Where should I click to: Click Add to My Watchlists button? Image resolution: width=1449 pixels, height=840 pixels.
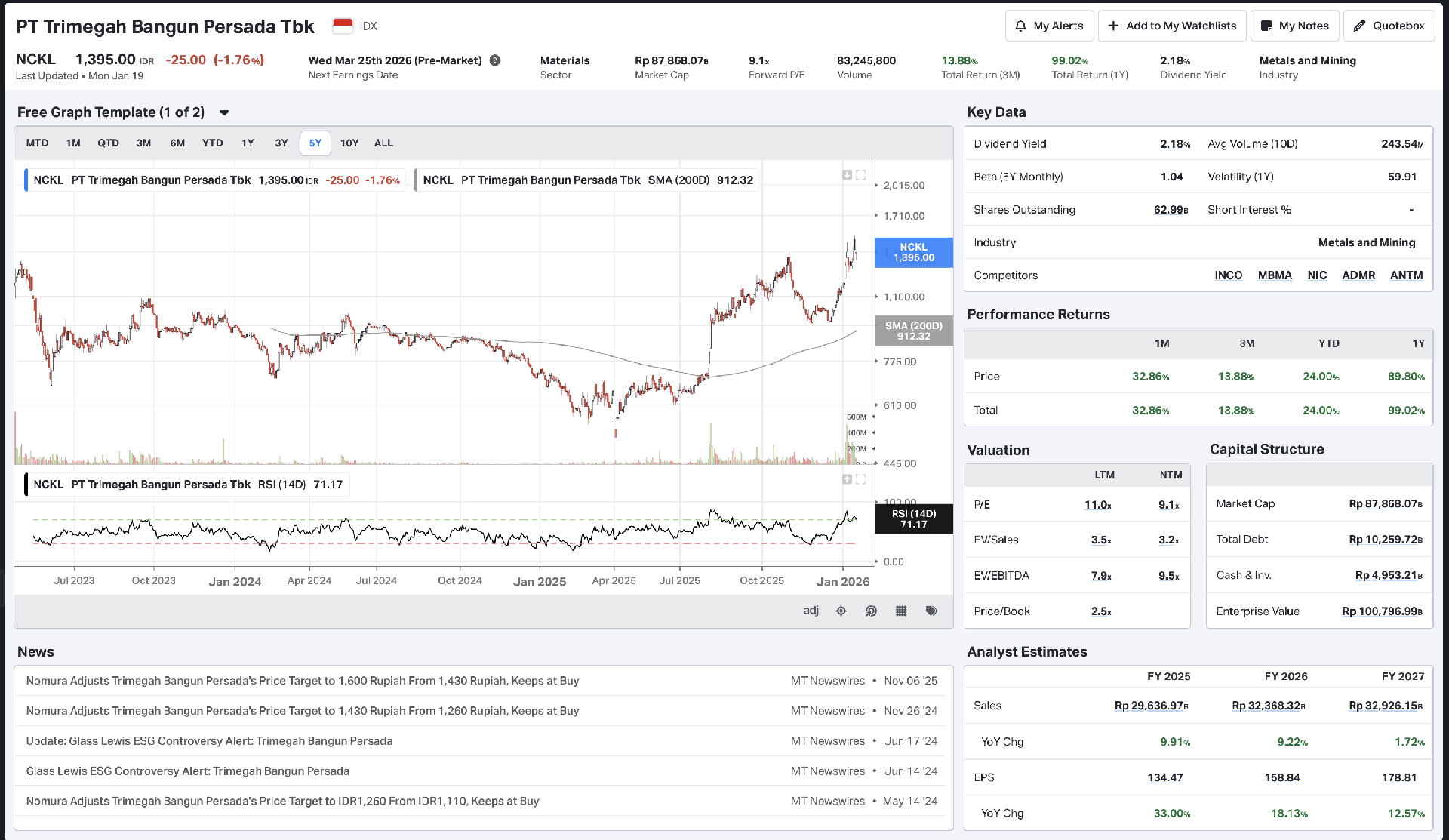tap(1172, 26)
